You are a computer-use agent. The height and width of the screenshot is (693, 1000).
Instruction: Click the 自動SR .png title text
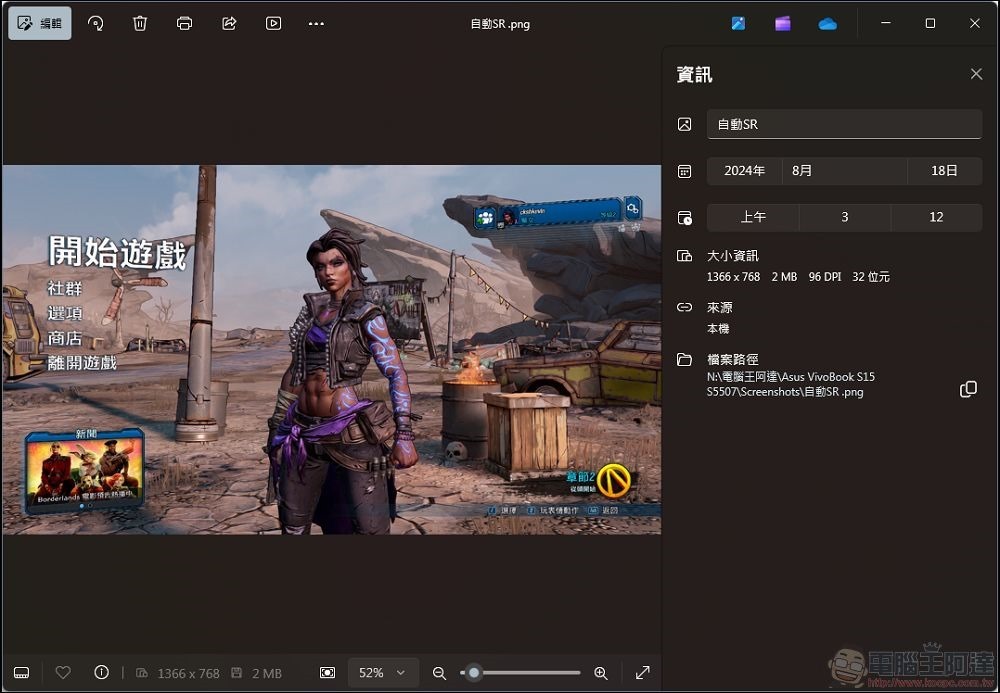tap(500, 24)
